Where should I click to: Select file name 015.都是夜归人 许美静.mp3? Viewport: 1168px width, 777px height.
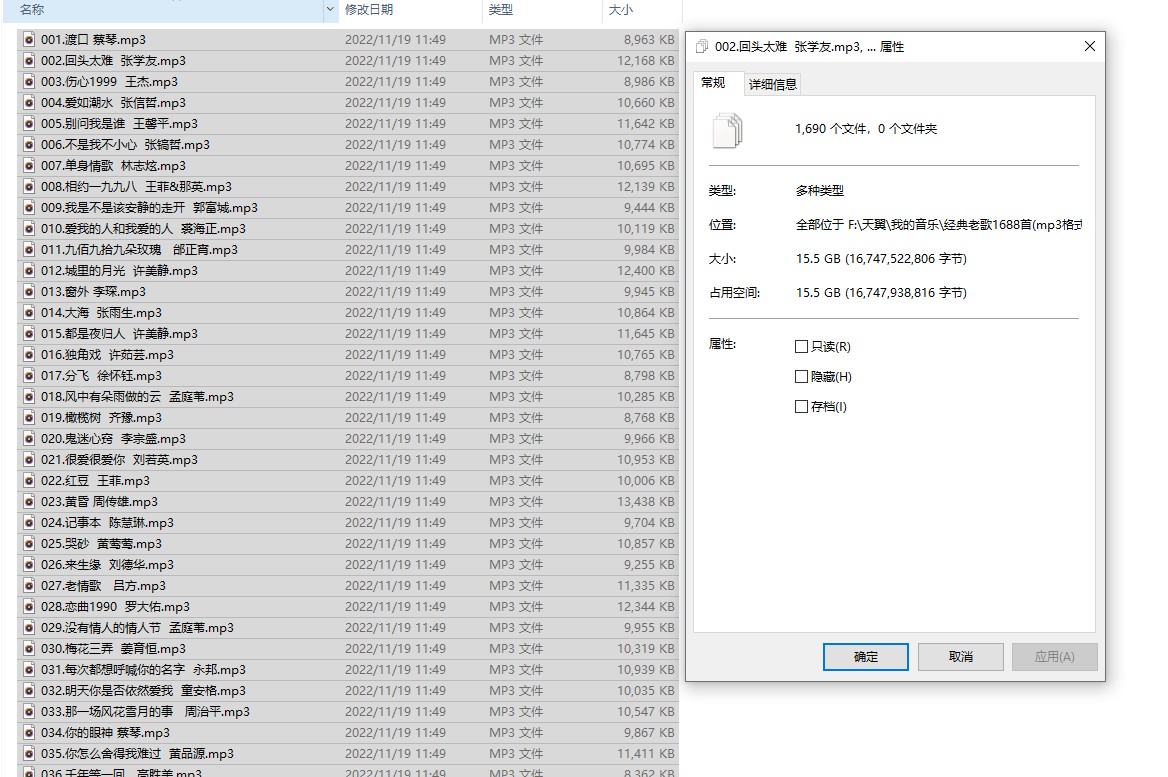point(119,334)
